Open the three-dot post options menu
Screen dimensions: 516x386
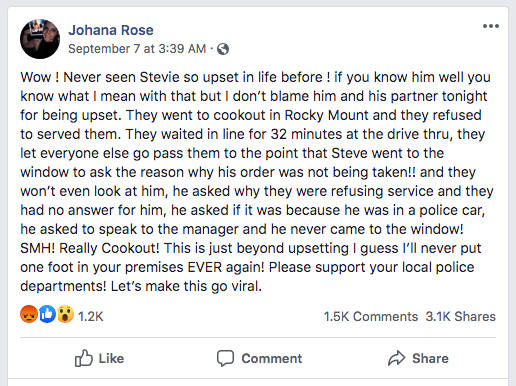pos(491,26)
